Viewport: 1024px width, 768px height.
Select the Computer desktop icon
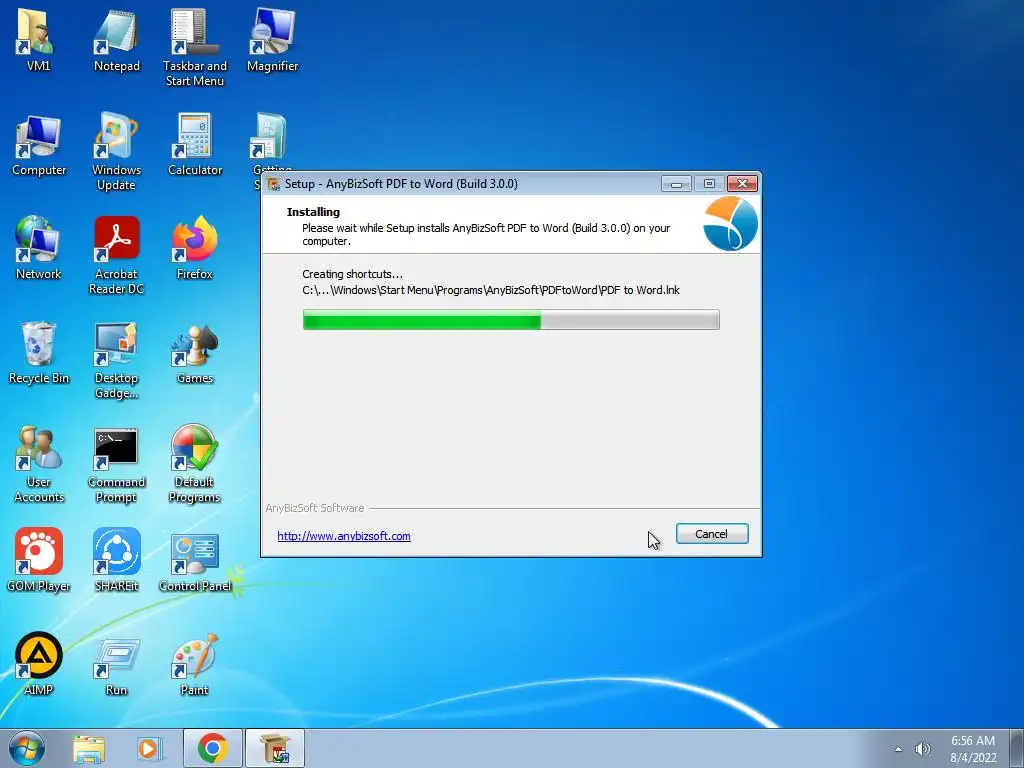coord(39,145)
